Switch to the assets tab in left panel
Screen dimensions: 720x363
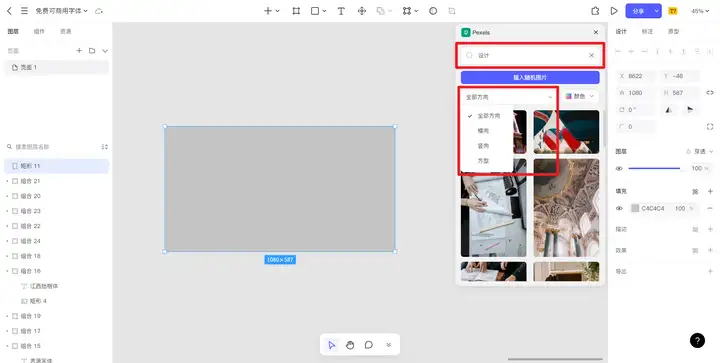click(66, 31)
